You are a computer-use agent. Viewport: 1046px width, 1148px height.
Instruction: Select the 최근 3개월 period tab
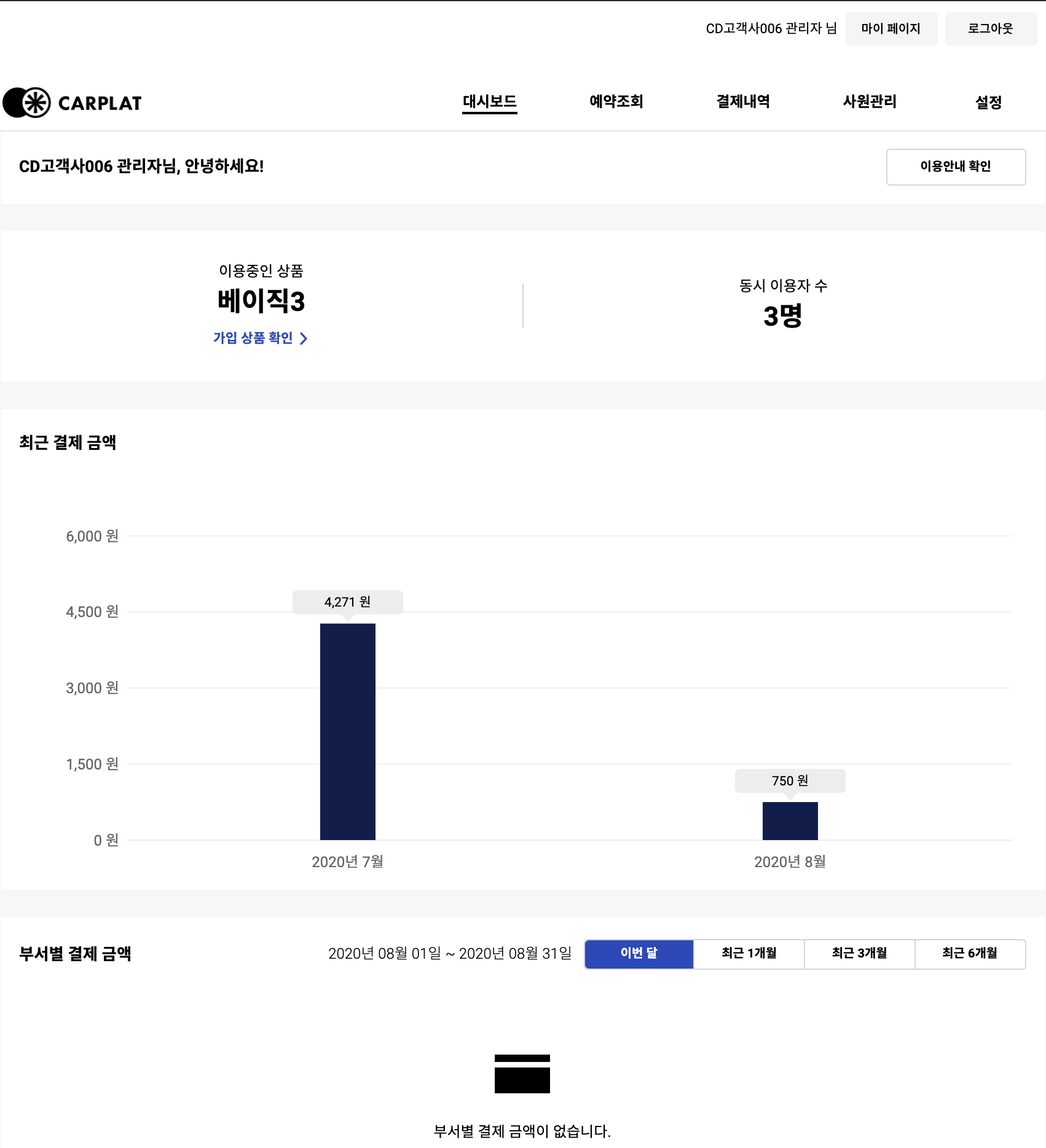860,954
